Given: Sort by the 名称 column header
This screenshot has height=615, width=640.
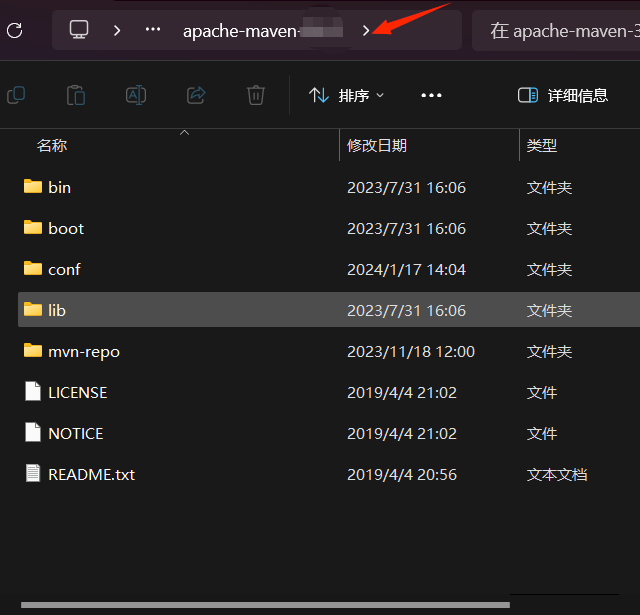Looking at the screenshot, I should click(52, 145).
